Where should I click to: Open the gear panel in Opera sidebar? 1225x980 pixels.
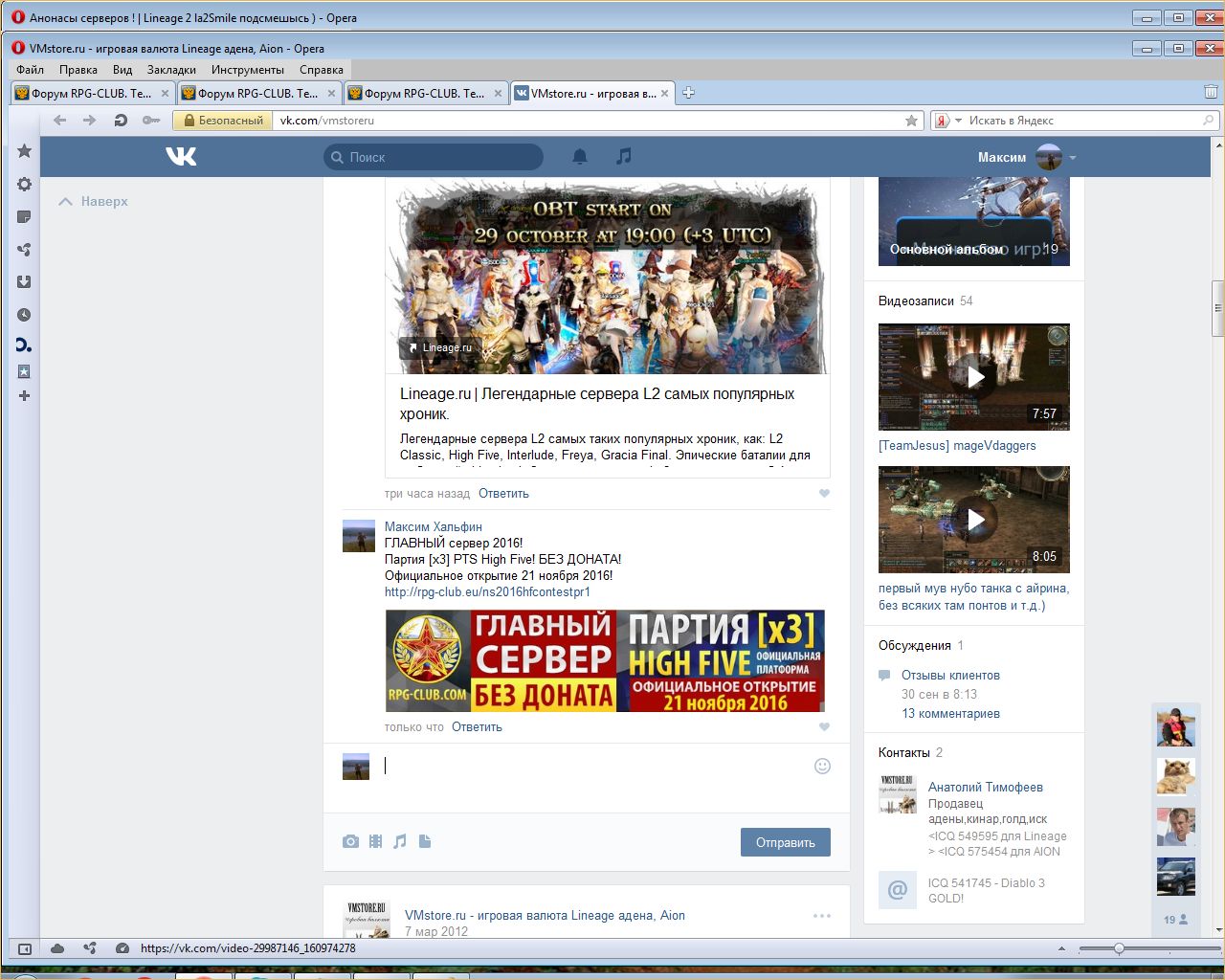pos(25,185)
